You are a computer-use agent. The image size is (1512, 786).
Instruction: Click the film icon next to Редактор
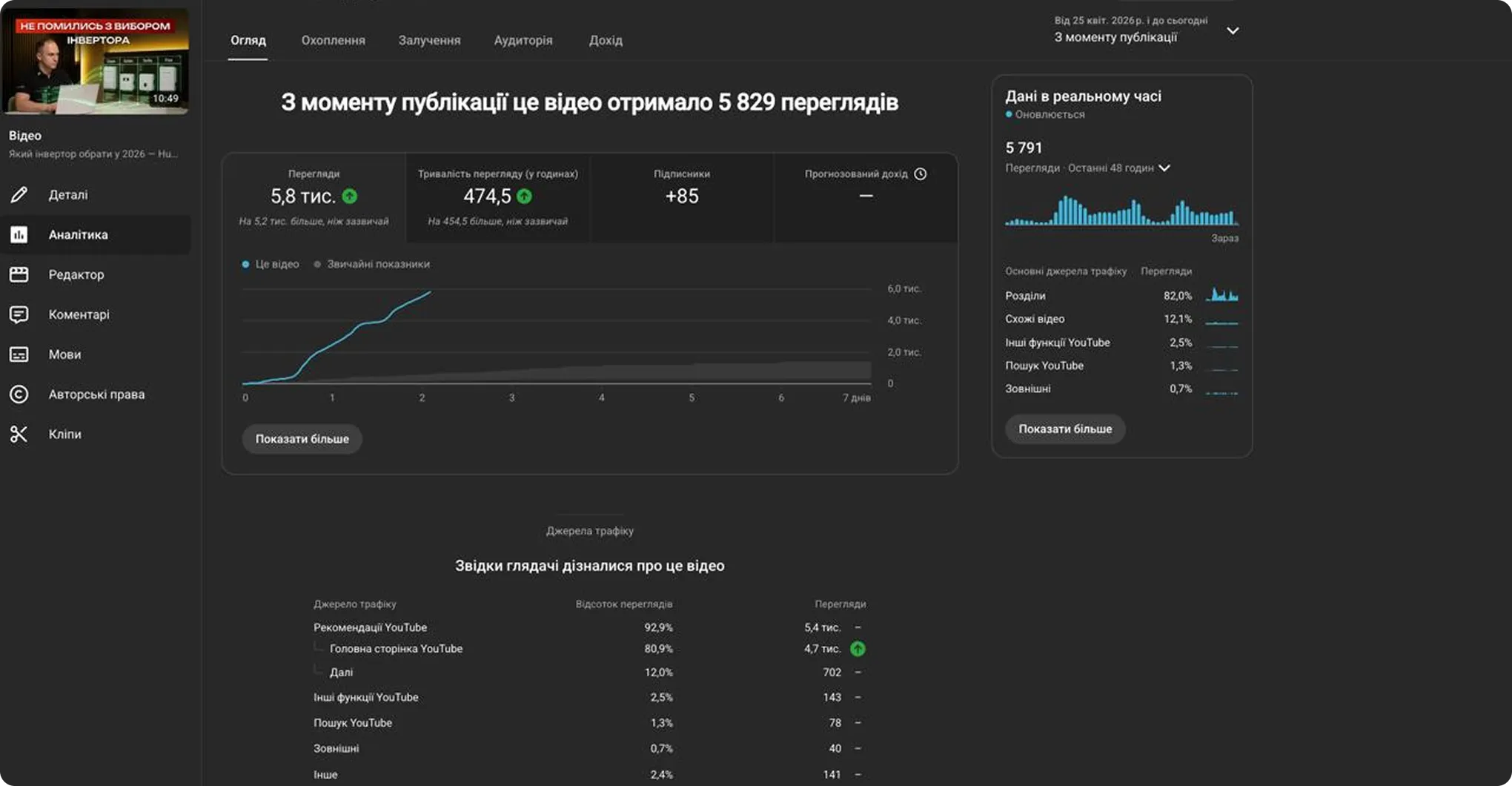[x=19, y=275]
